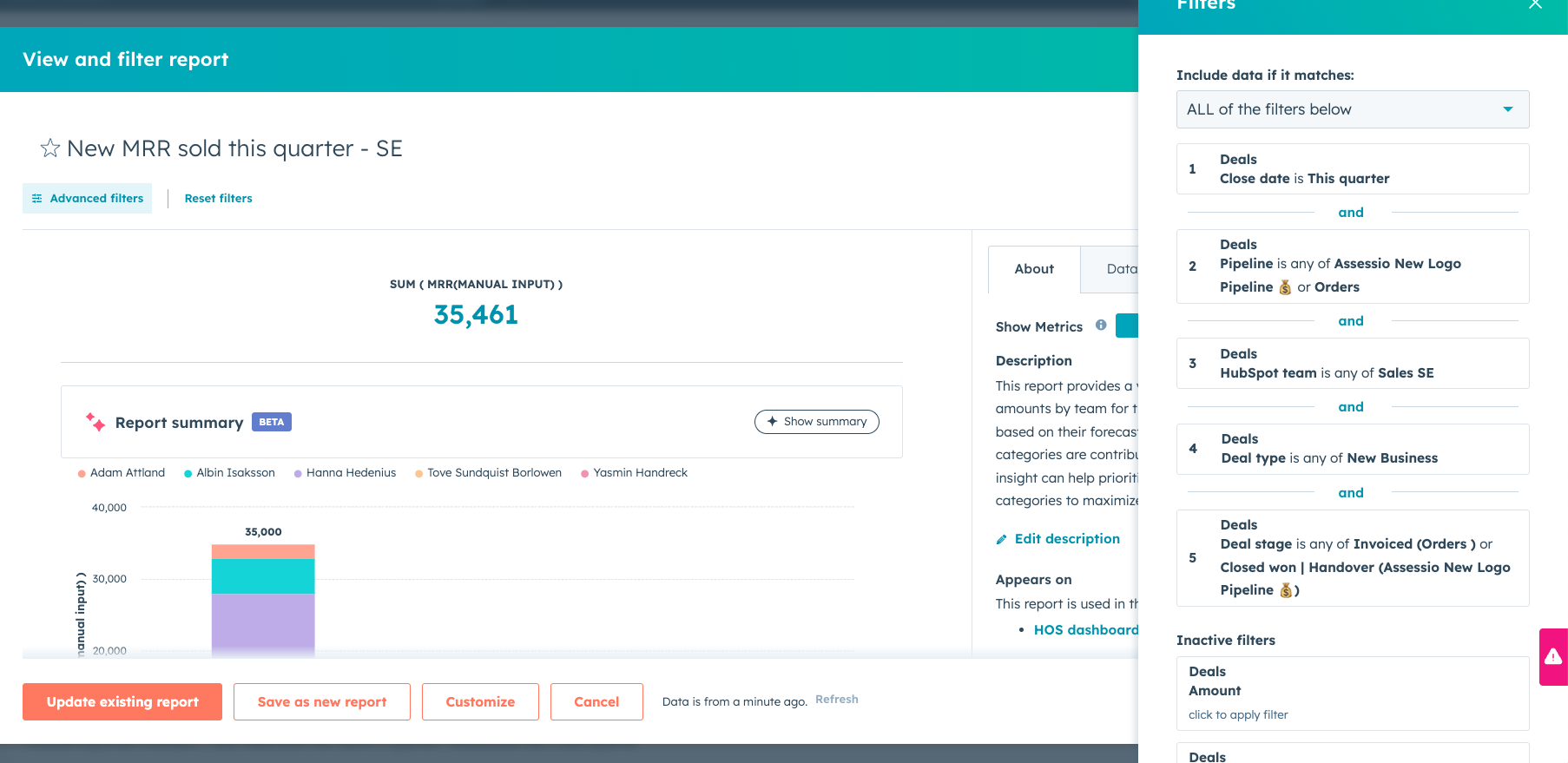
Task: Click the sparkle icon beside Report summary
Action: [x=96, y=423]
